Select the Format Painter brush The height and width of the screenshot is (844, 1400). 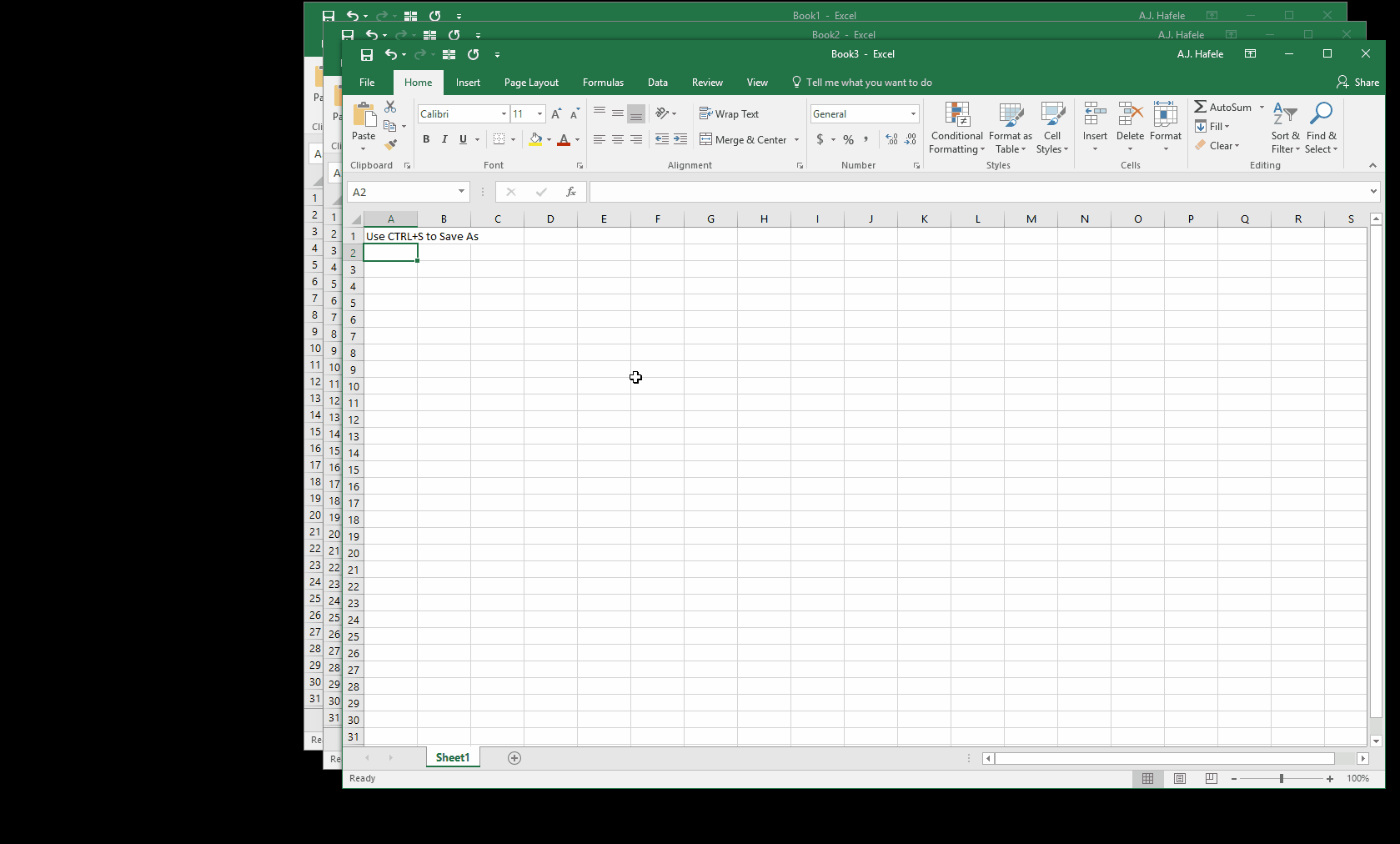390,144
